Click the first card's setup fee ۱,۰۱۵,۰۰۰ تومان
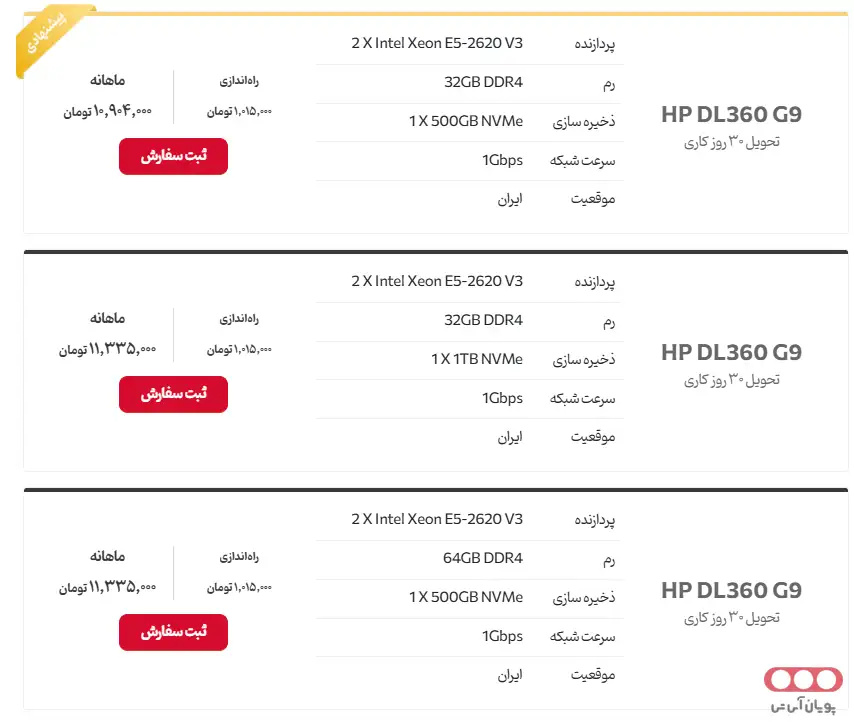 (x=239, y=111)
